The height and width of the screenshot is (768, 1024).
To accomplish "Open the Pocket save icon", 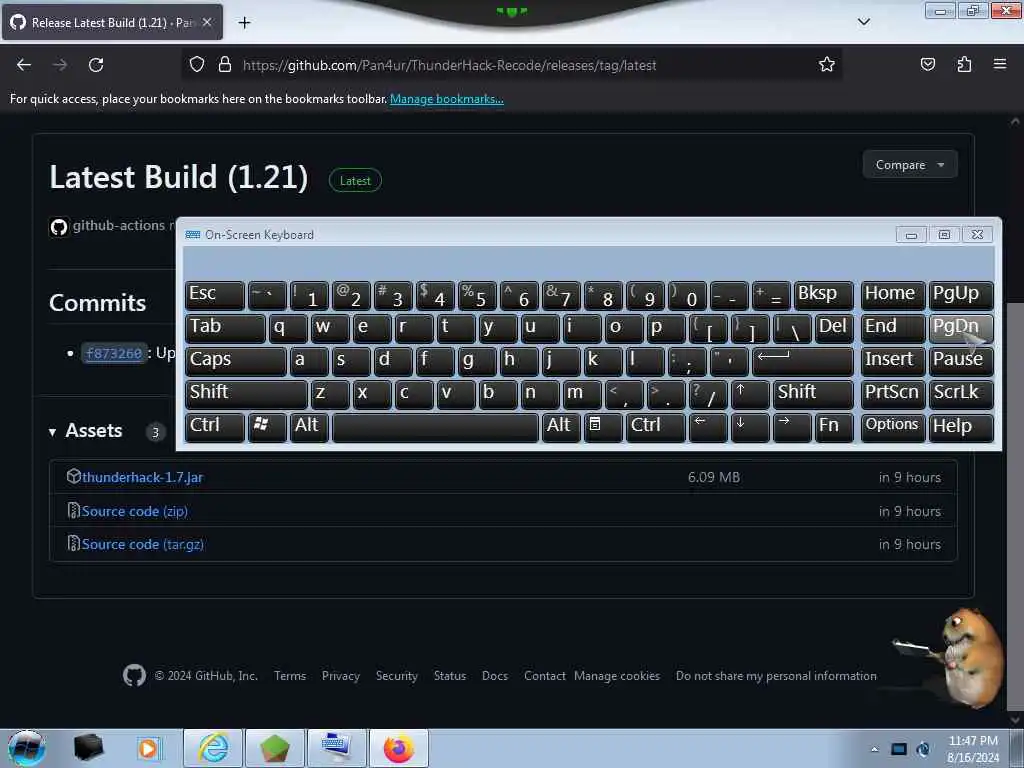I will (x=927, y=65).
